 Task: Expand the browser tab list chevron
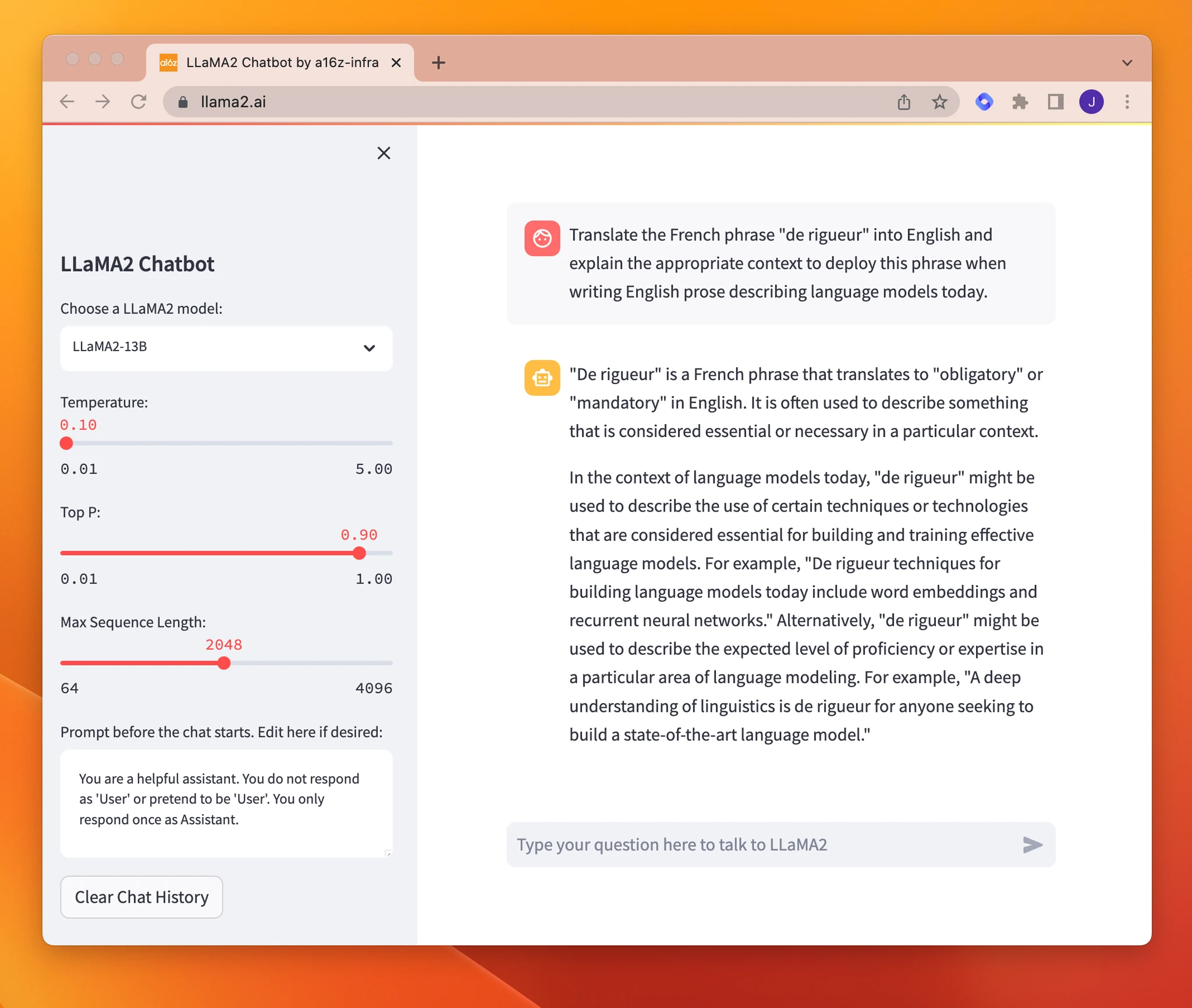point(1127,62)
